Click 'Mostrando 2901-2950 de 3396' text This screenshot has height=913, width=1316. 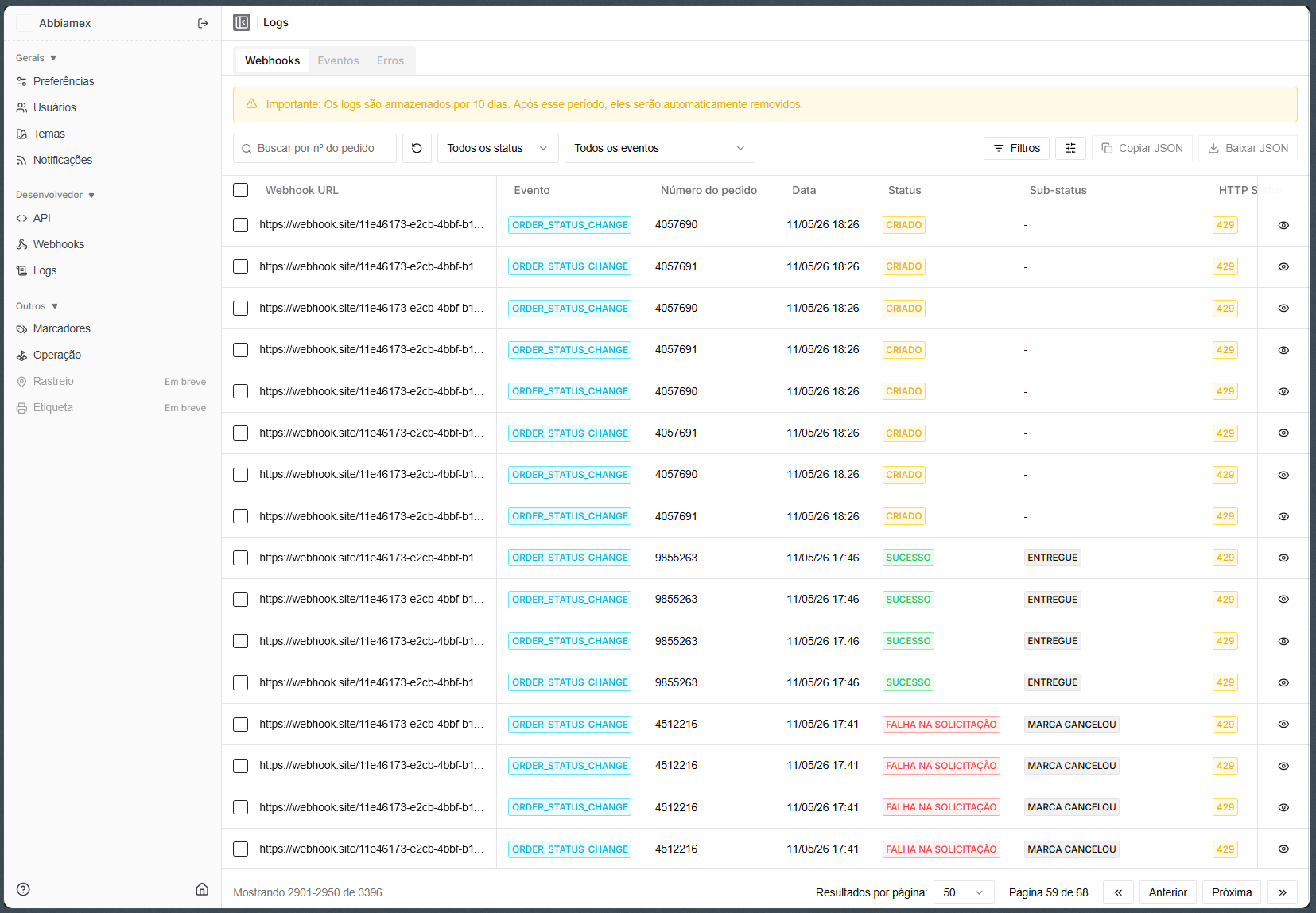[308, 892]
